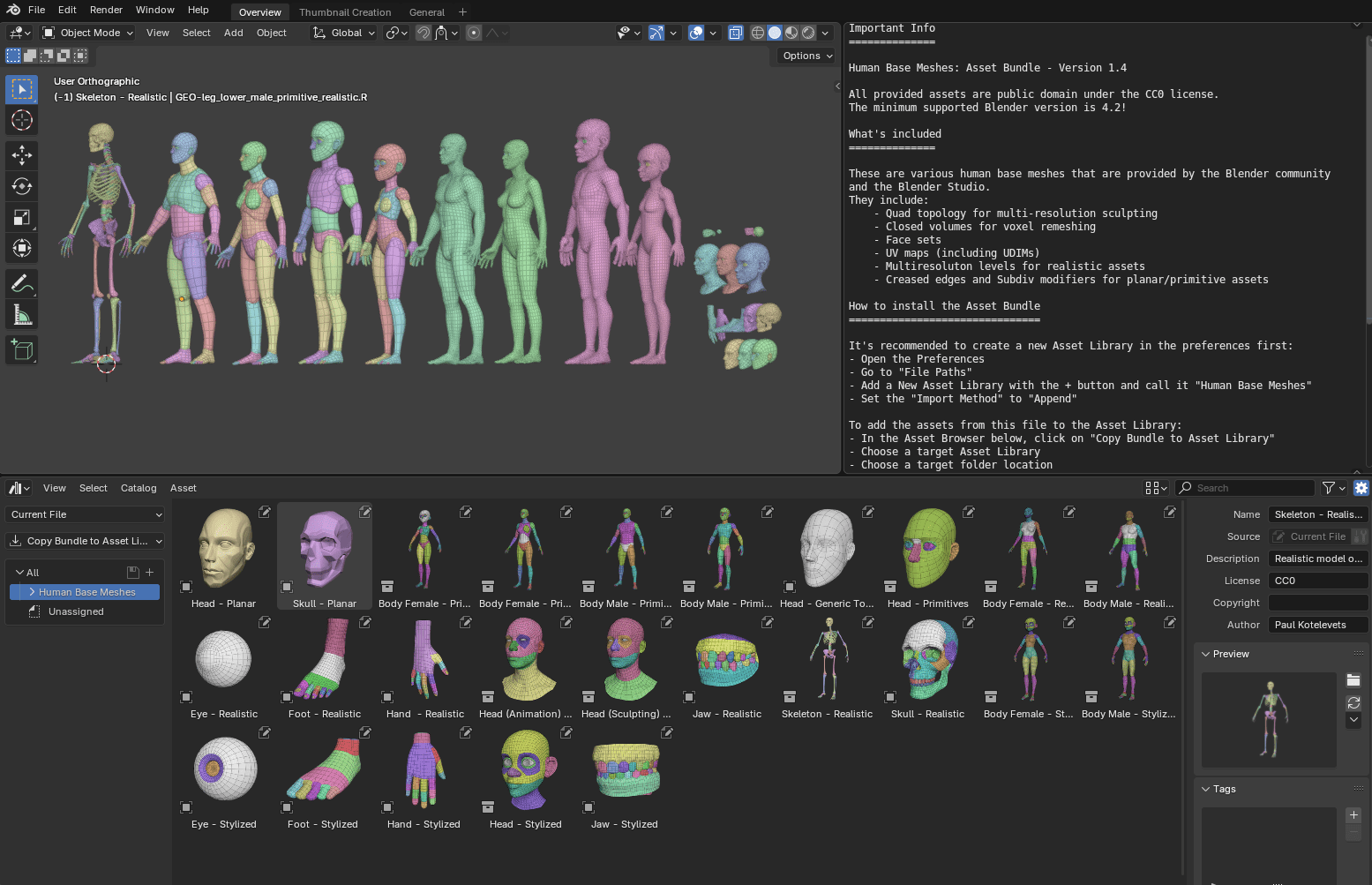Viewport: 1372px width, 885px height.
Task: Select the Hand - Stylized asset thumbnail
Action: pyautogui.click(x=424, y=769)
